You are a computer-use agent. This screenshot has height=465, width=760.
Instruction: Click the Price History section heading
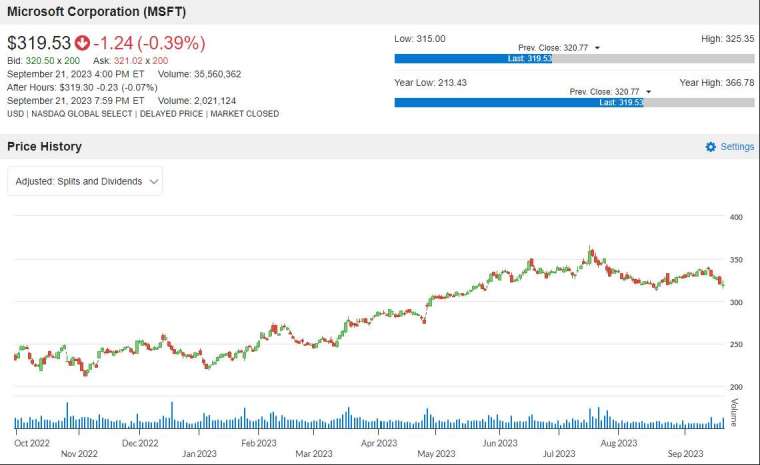[x=44, y=146]
